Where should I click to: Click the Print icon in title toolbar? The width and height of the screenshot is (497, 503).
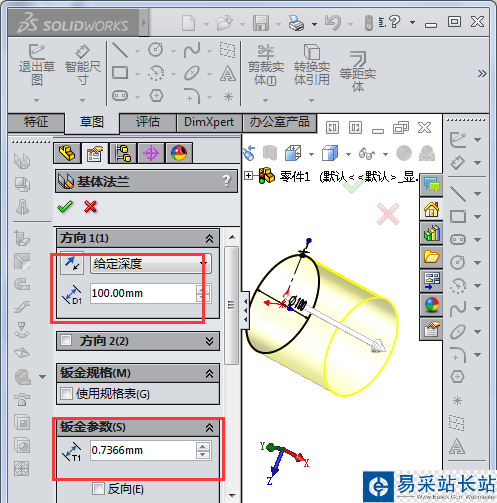click(296, 23)
